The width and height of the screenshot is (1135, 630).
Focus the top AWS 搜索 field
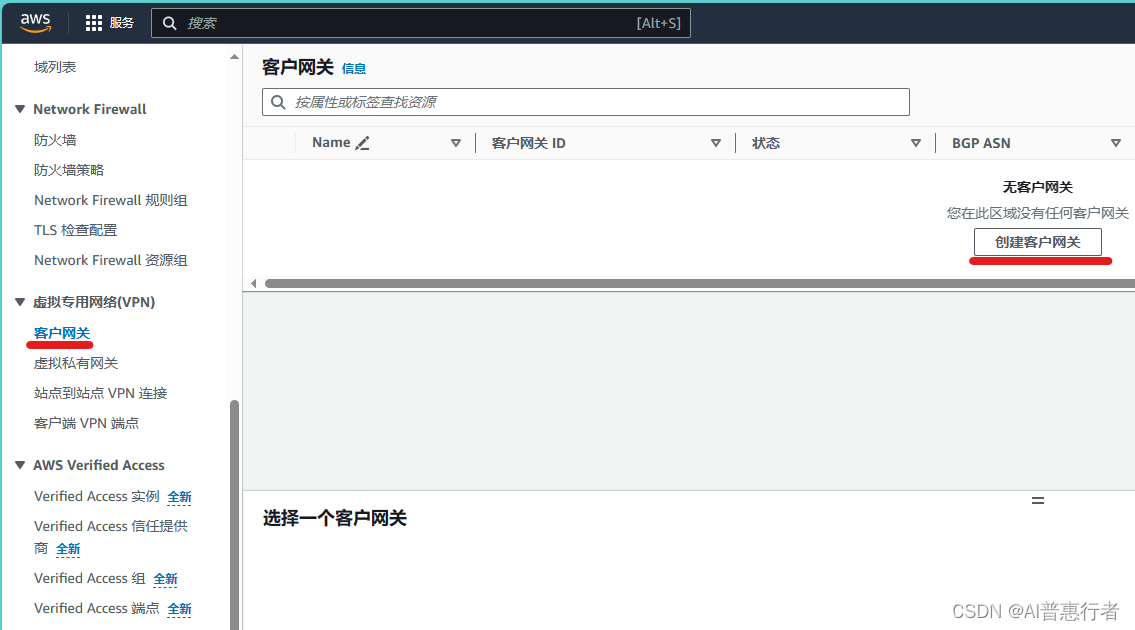[421, 23]
